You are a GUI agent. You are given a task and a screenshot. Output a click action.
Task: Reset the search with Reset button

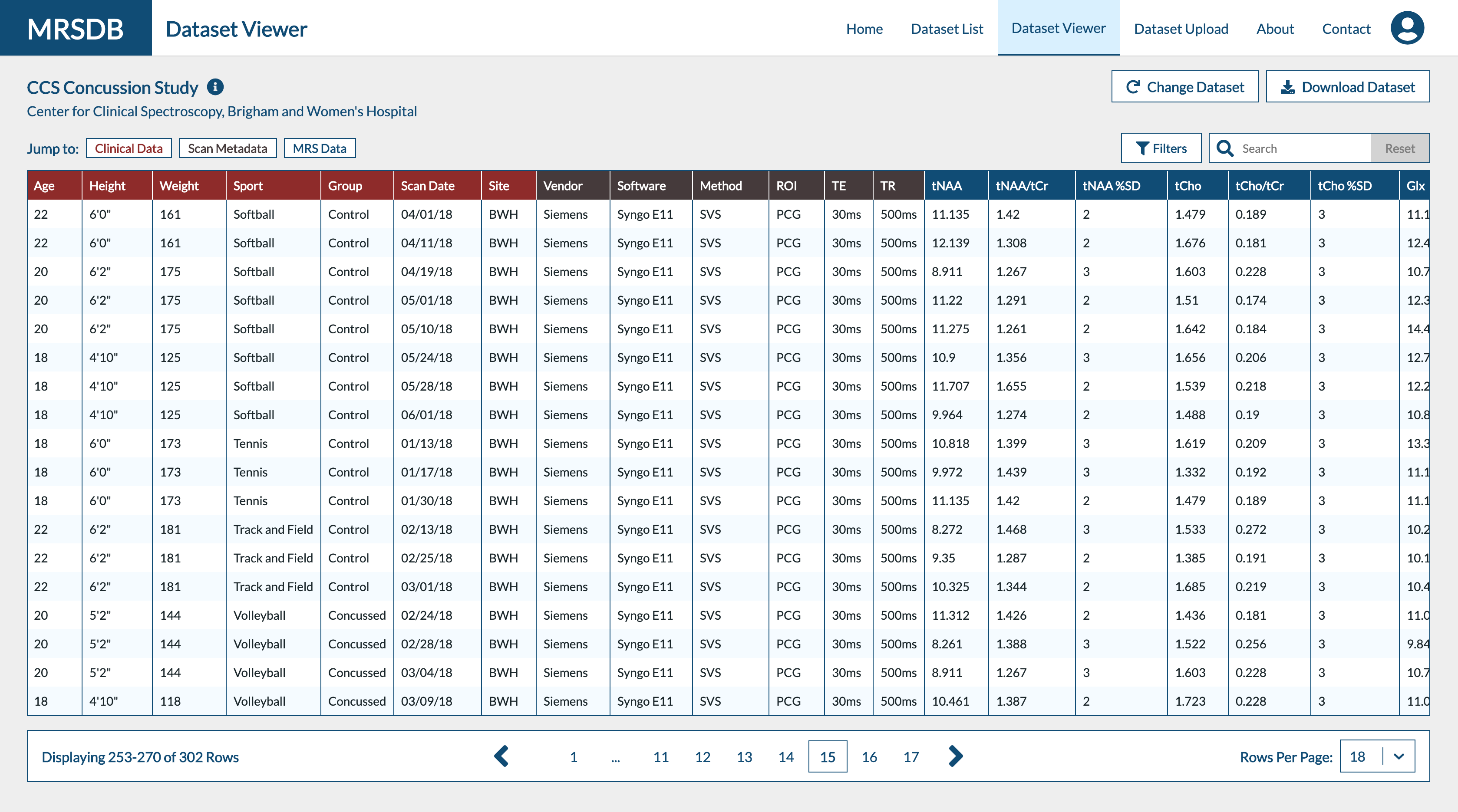tap(1400, 148)
